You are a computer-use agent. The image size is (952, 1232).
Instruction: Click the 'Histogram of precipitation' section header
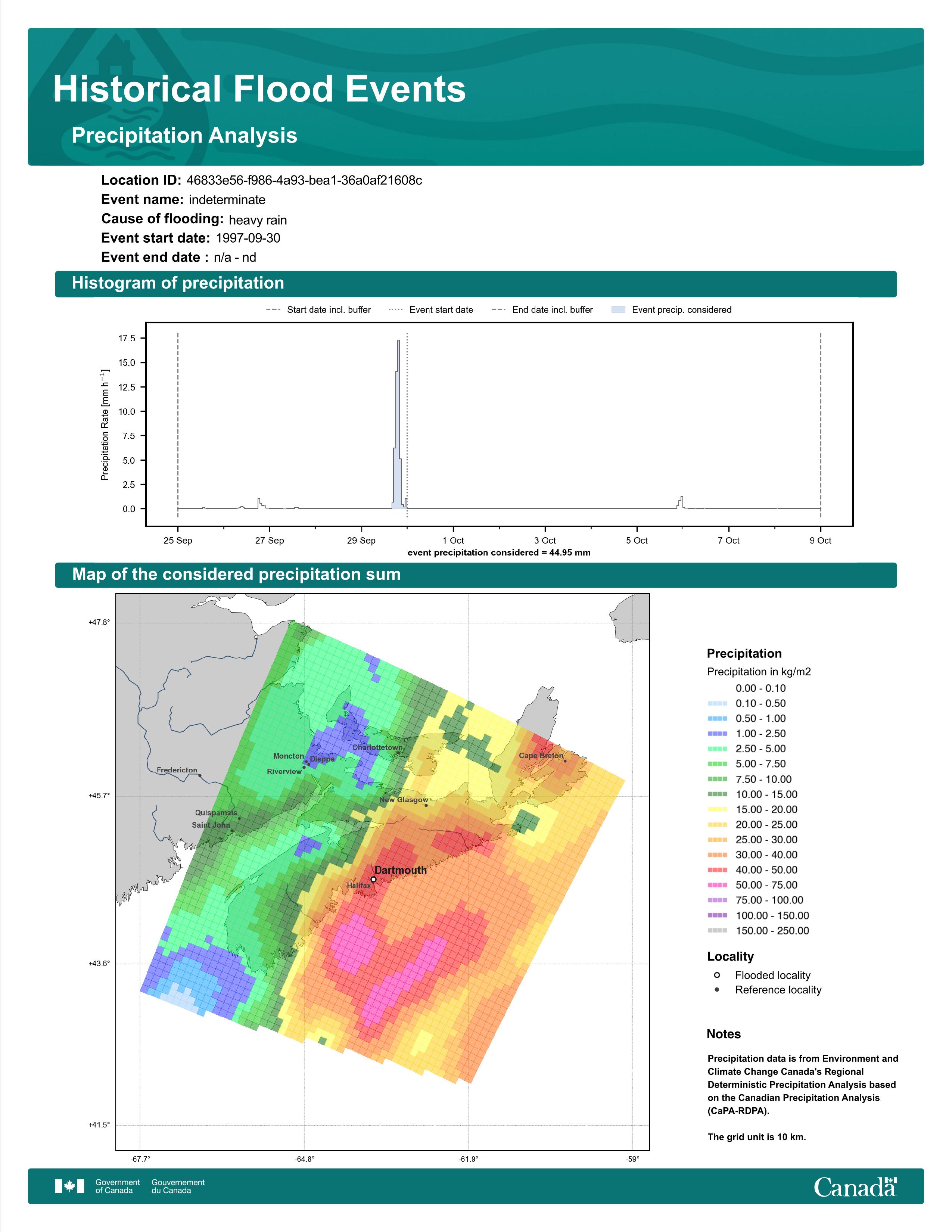pyautogui.click(x=178, y=283)
